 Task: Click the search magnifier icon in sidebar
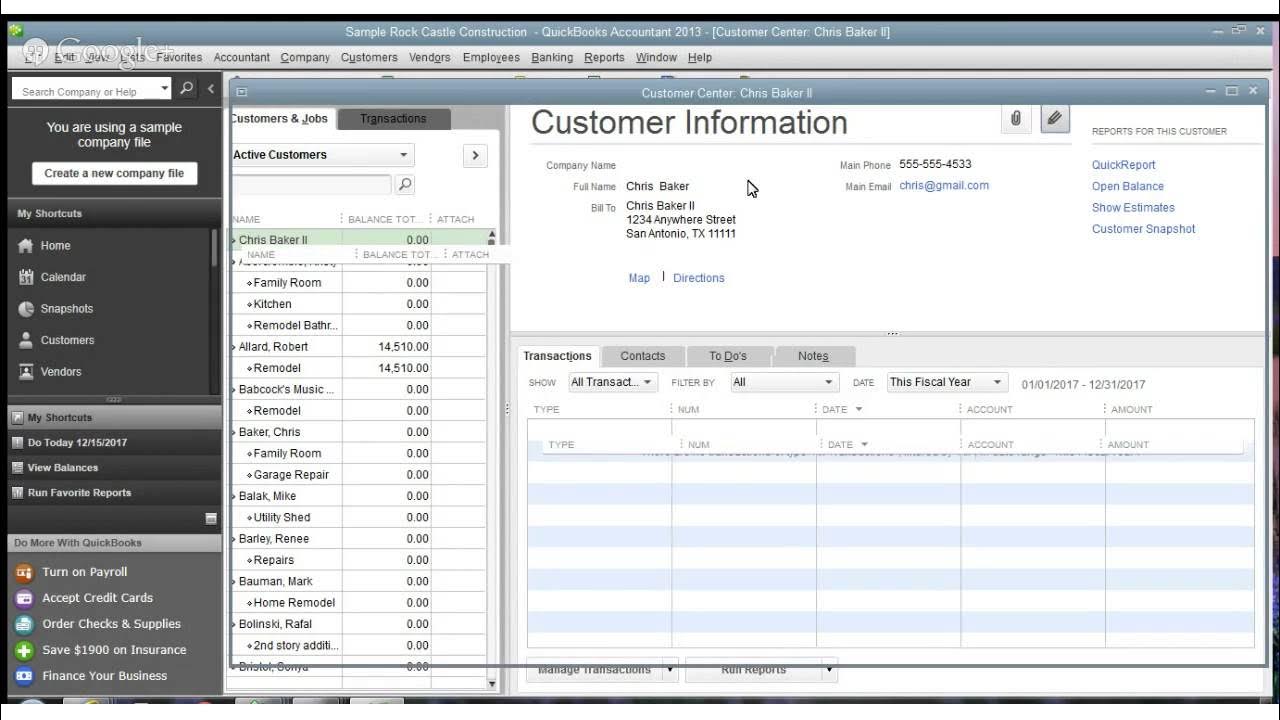pyautogui.click(x=187, y=89)
